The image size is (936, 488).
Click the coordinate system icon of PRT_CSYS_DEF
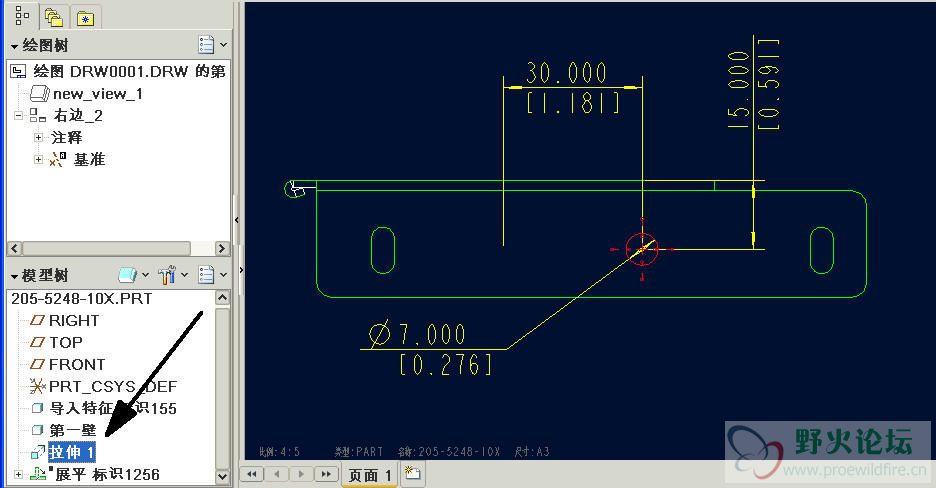click(x=38, y=387)
